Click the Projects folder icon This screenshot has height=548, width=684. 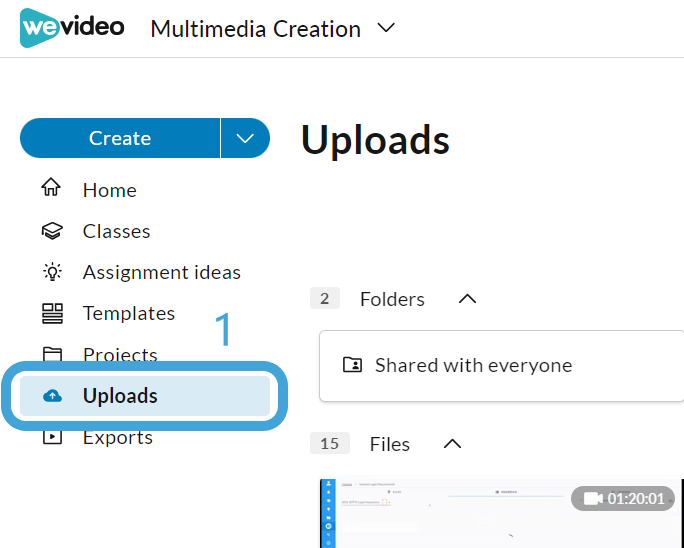(52, 354)
